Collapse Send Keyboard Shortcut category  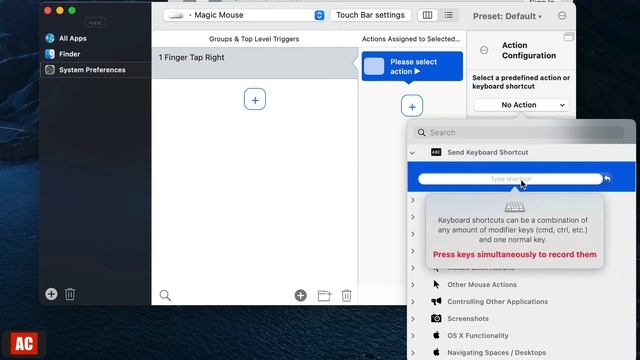tap(412, 153)
